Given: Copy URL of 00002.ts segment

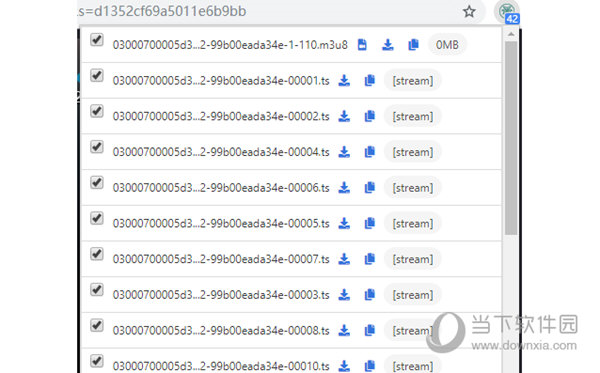Looking at the screenshot, I should [x=370, y=116].
